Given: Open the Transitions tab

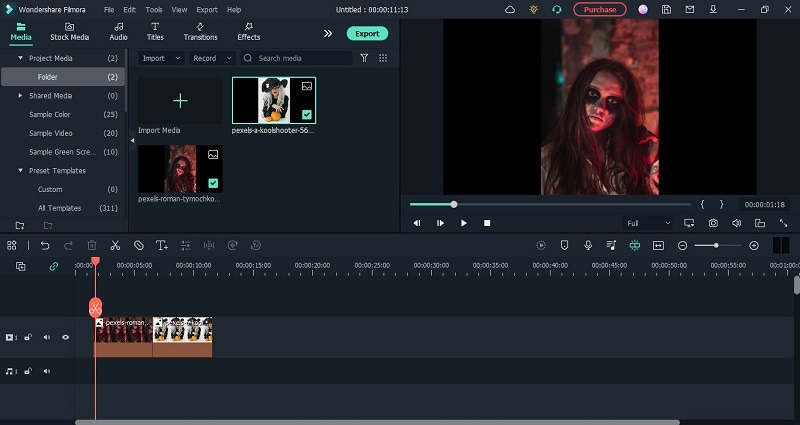Looking at the screenshot, I should (200, 32).
